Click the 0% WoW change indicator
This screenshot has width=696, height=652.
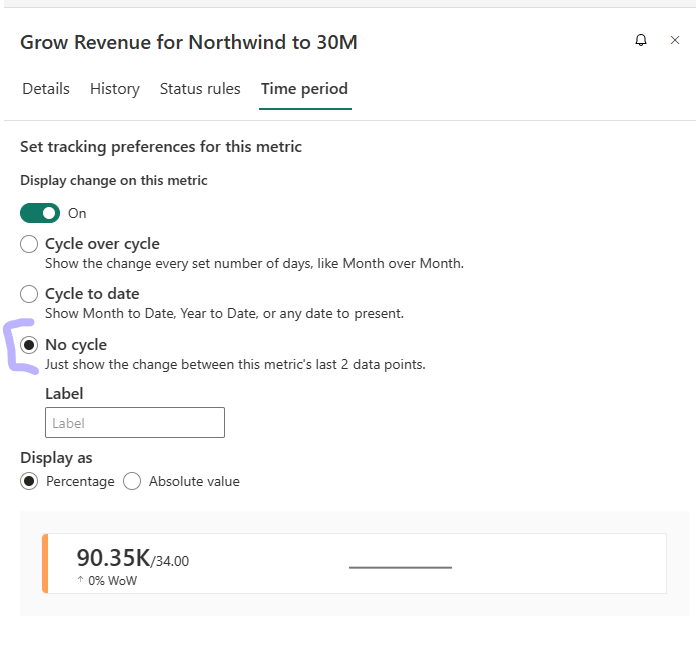pyautogui.click(x=107, y=581)
